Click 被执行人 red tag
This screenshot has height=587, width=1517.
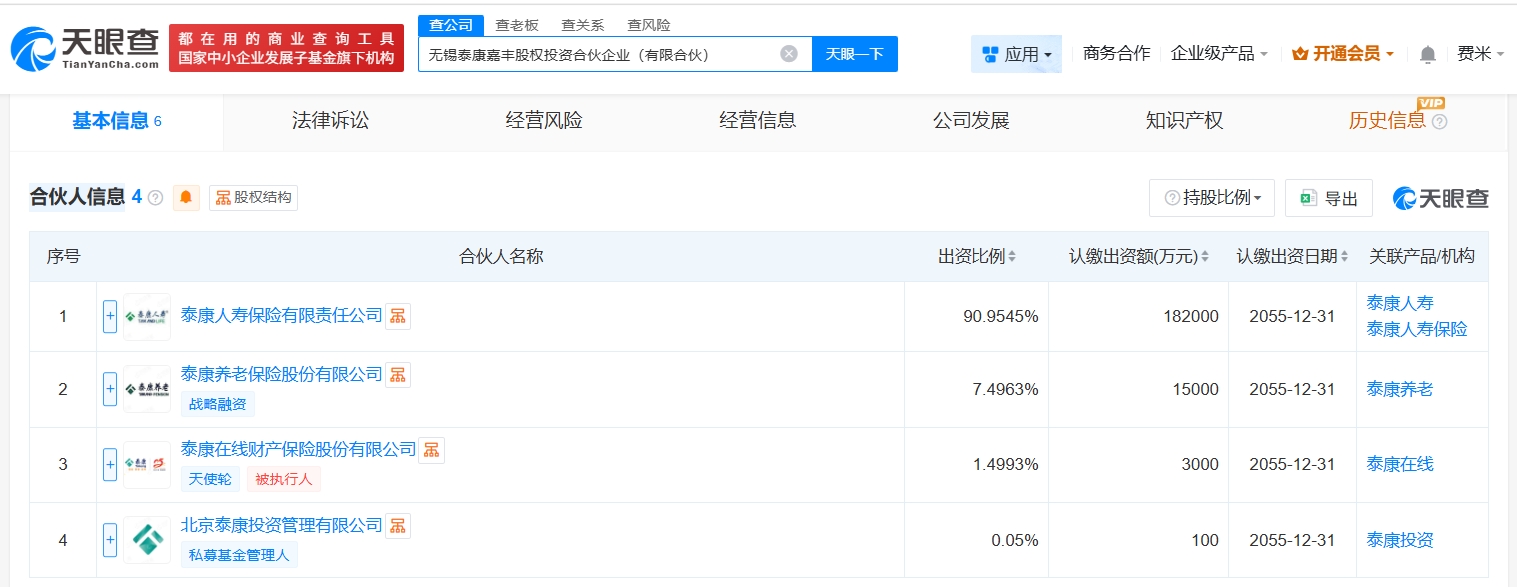284,479
